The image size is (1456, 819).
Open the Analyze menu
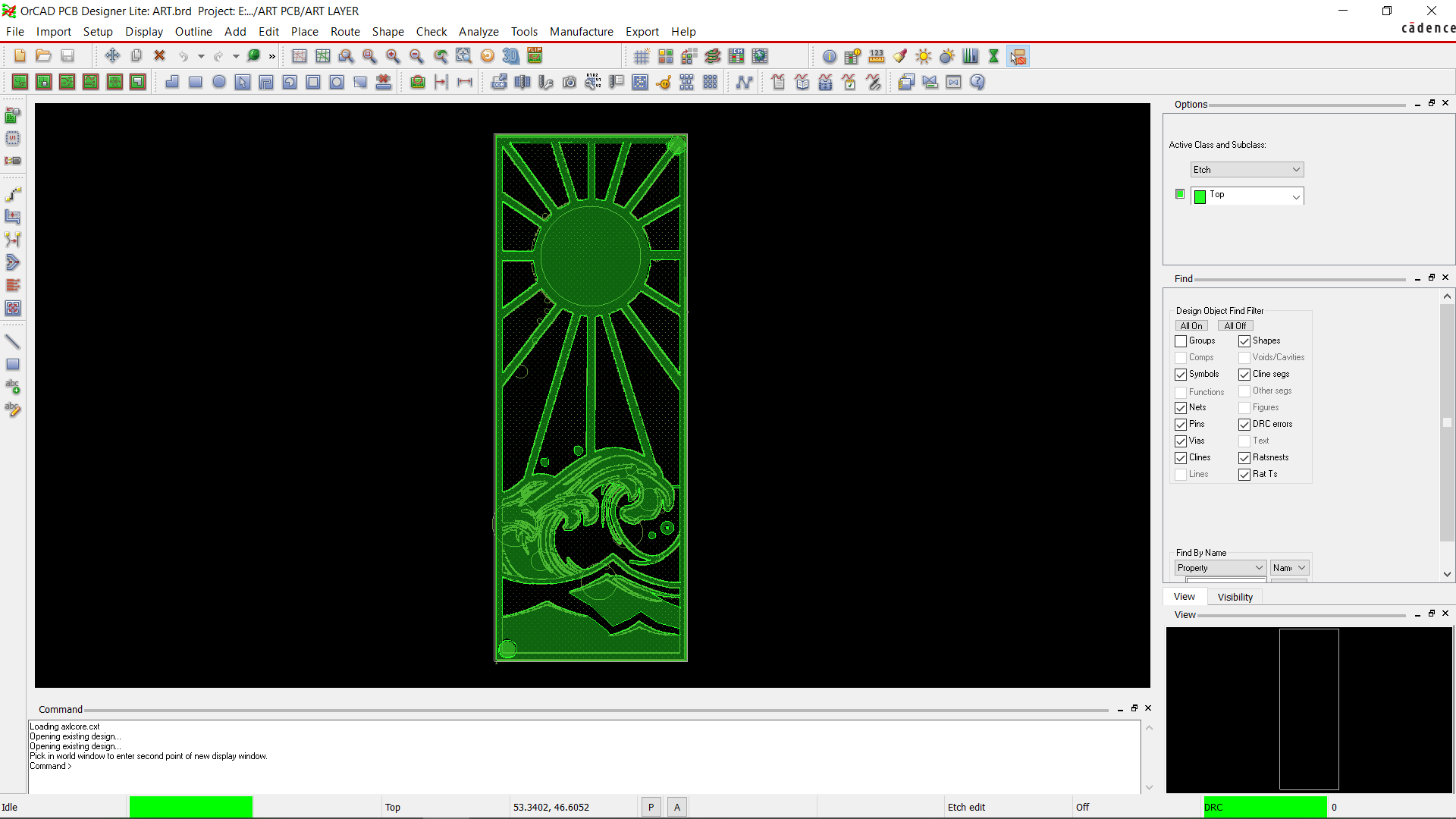[479, 32]
